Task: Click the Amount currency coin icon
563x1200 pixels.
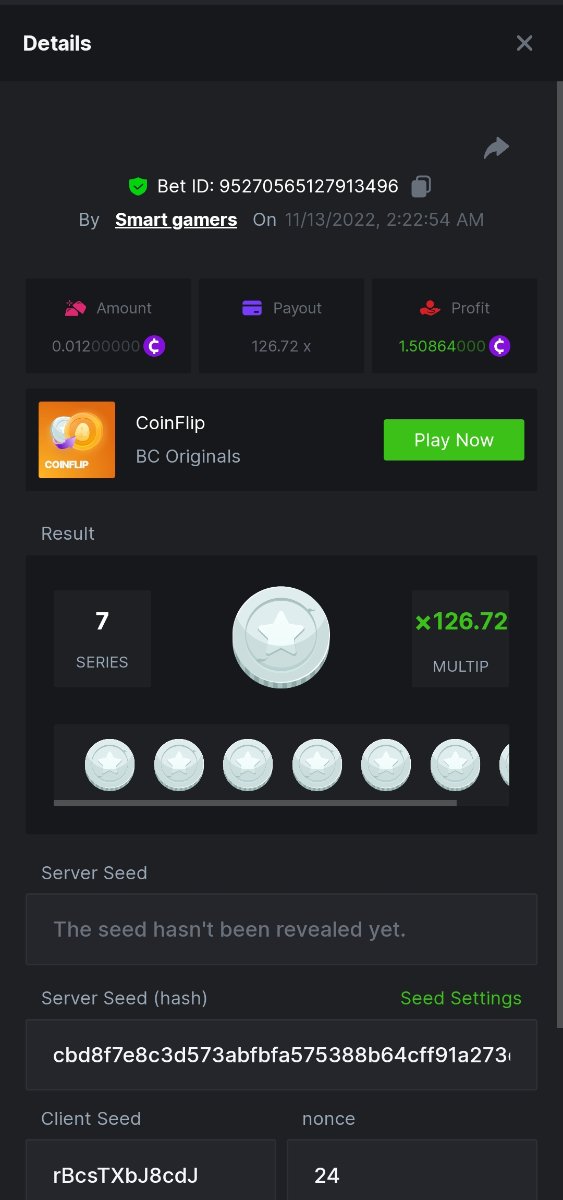Action: 154,346
